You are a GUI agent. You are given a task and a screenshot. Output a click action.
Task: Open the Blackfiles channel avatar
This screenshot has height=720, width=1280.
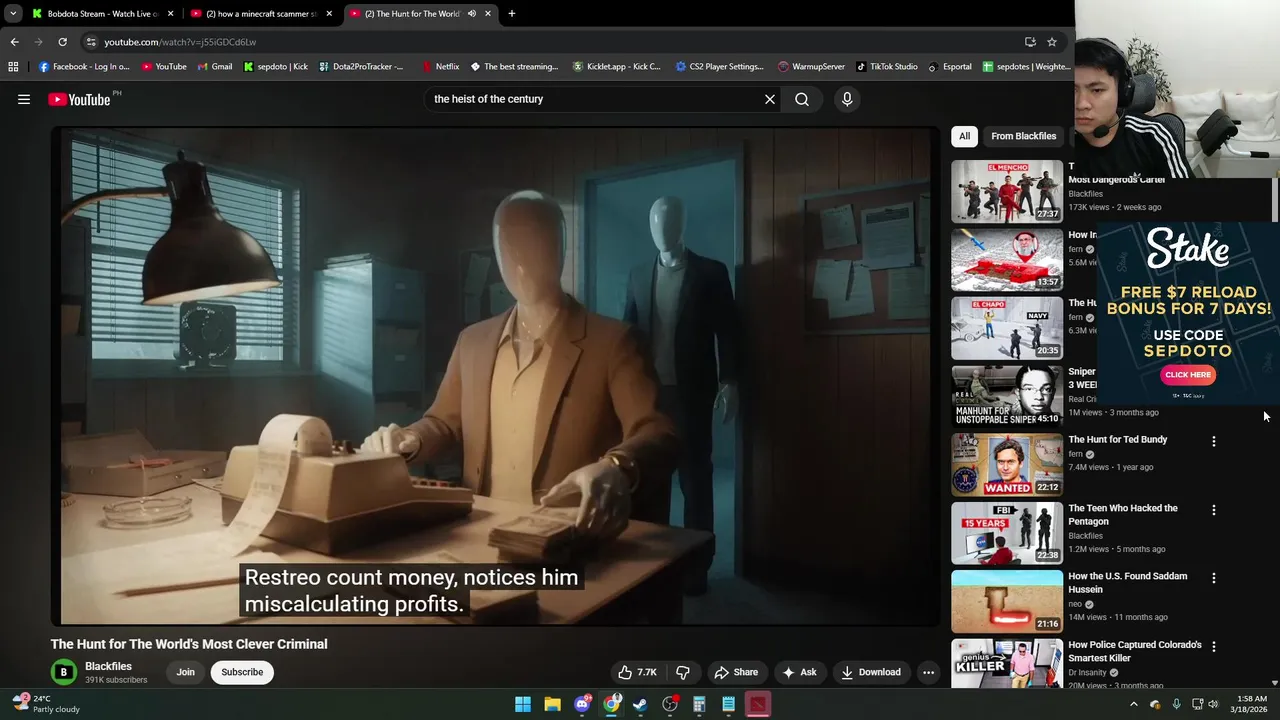(63, 672)
